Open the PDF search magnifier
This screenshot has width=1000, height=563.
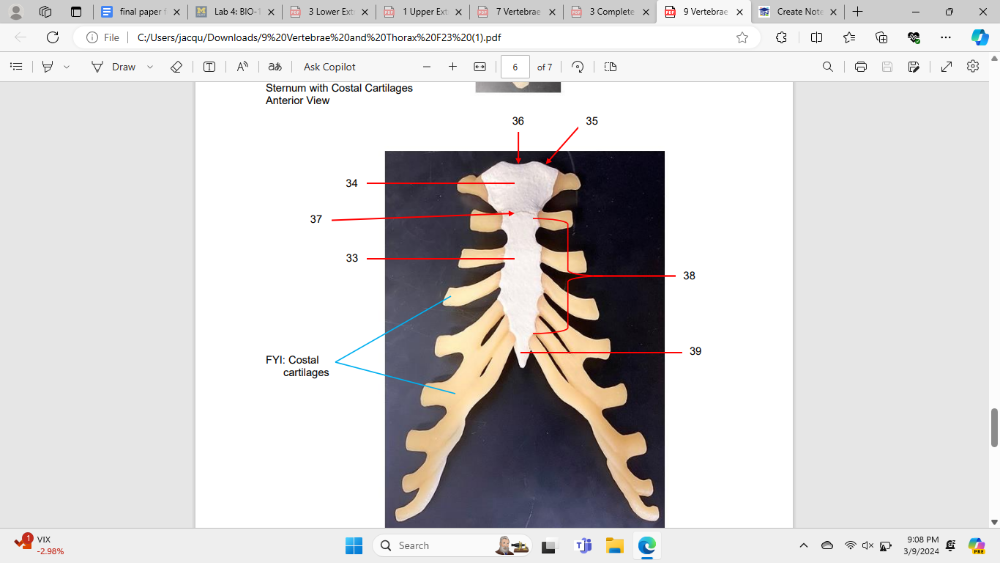(x=827, y=67)
